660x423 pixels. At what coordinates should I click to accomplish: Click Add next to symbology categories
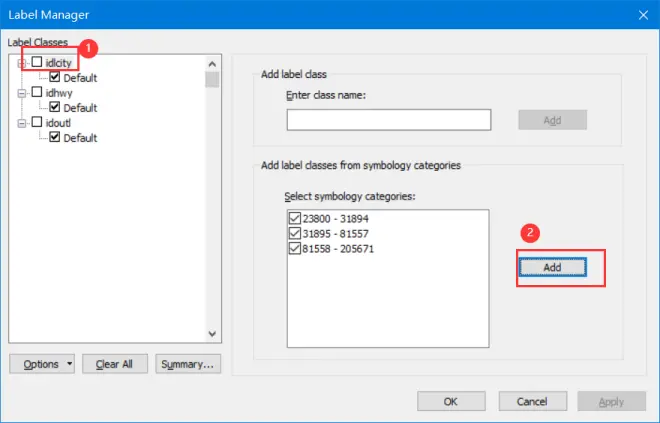click(552, 267)
